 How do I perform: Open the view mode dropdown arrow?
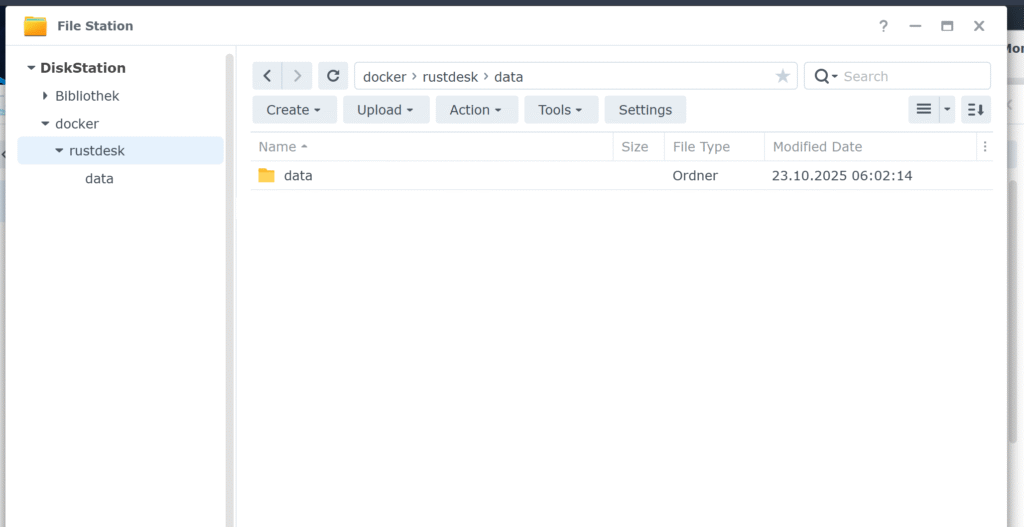point(947,110)
